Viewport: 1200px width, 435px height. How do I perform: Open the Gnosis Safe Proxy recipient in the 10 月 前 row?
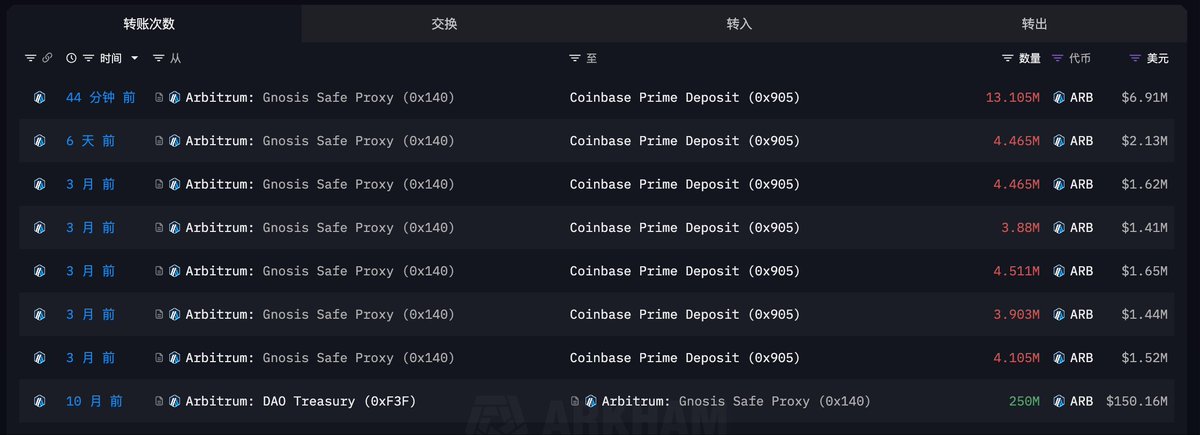(736, 401)
